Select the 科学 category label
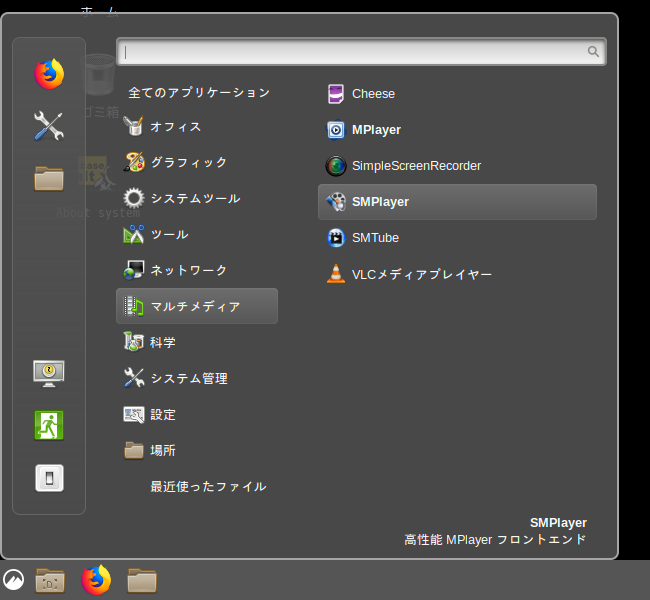Screen dimensions: 650x600 (162, 343)
